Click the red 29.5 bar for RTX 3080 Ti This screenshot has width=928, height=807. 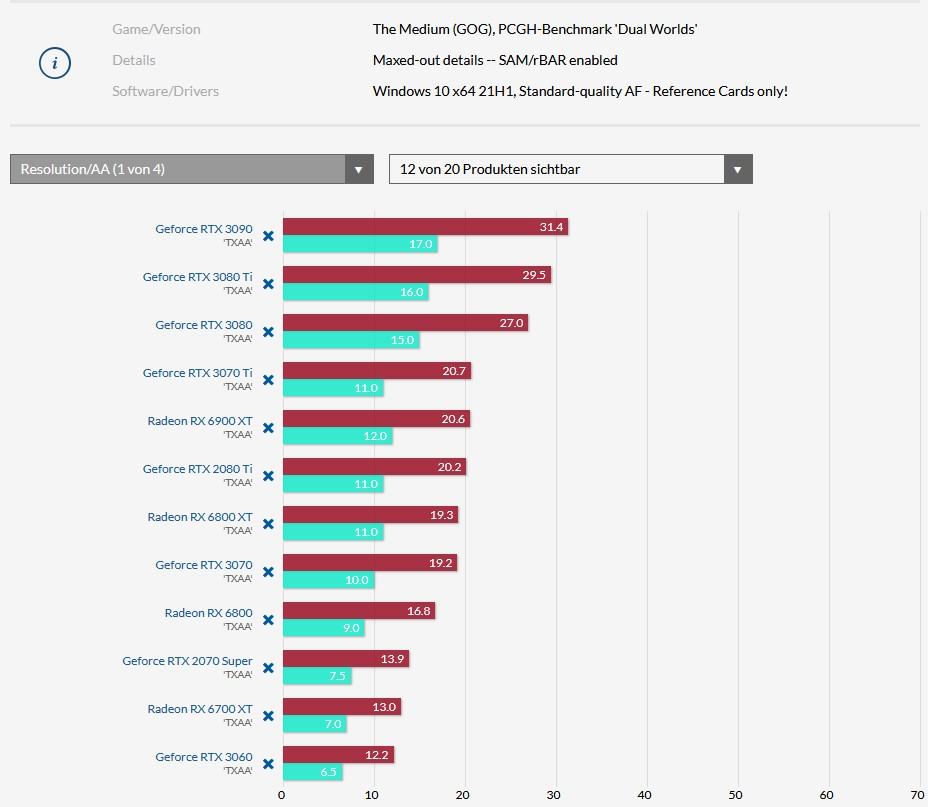click(417, 275)
